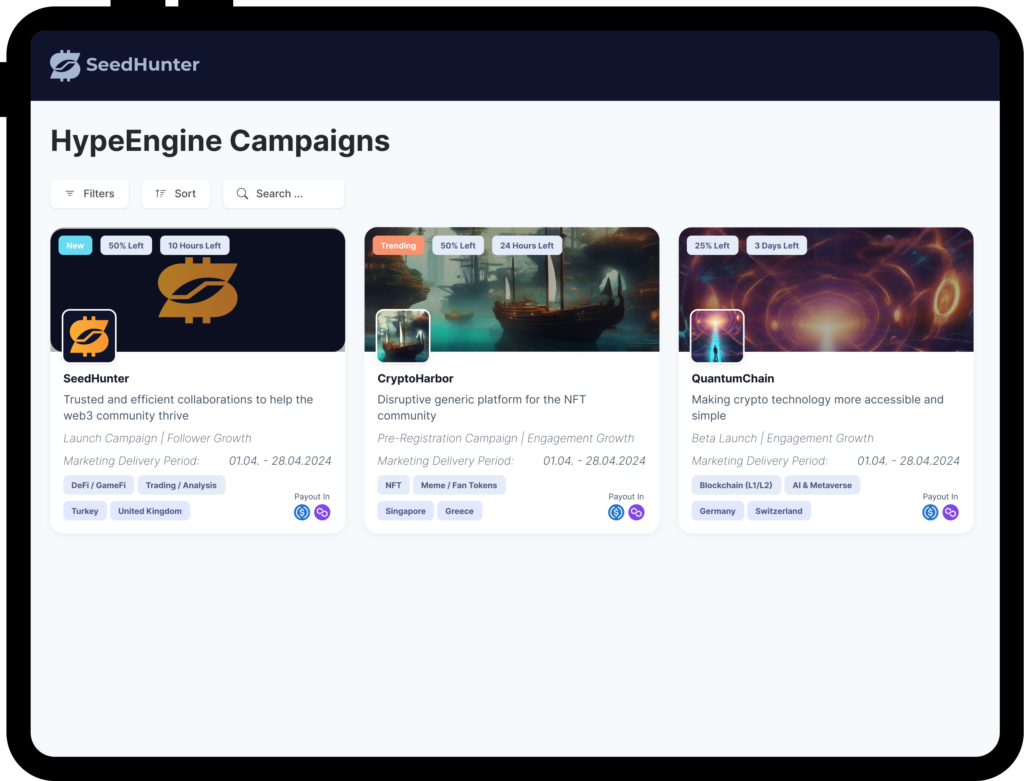The width and height of the screenshot is (1024, 781).
Task: Click SeedHunter's Marketing Delivery Period dates
Action: pyautogui.click(x=280, y=461)
